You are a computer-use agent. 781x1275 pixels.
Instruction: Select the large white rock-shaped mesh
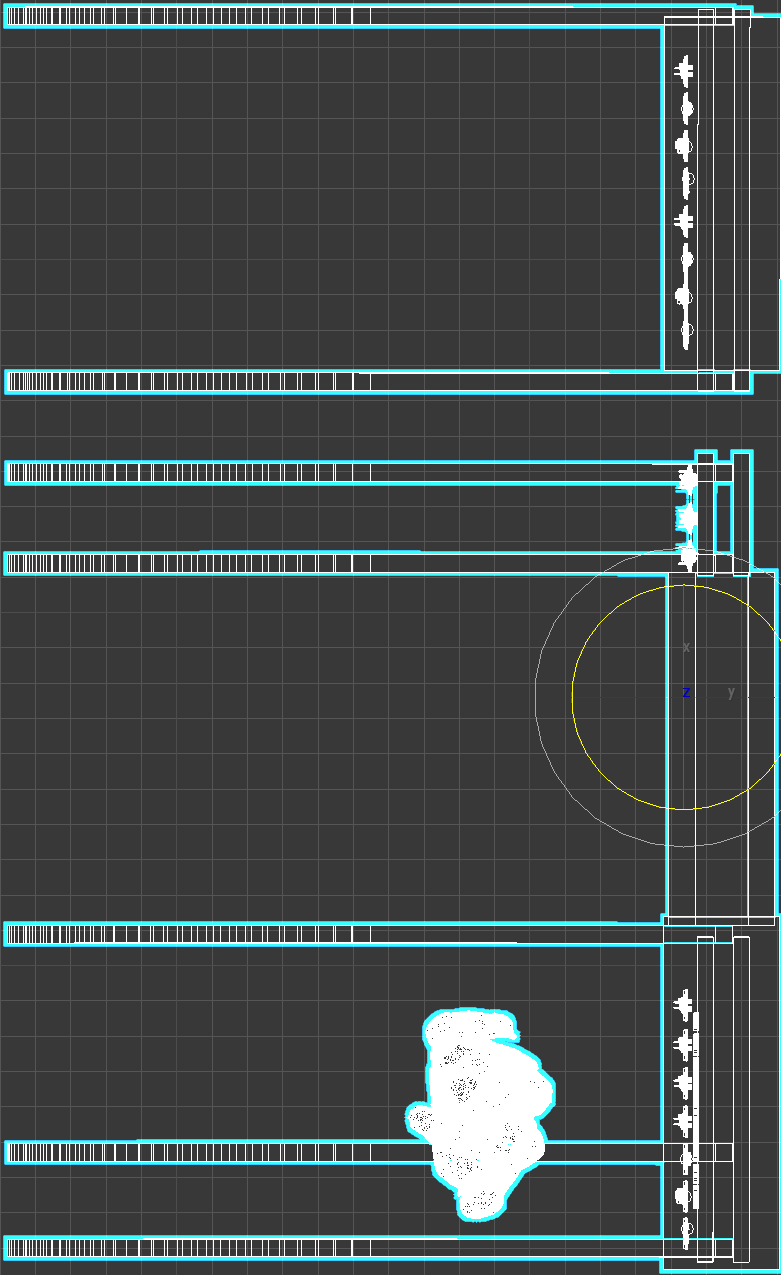(478, 1110)
